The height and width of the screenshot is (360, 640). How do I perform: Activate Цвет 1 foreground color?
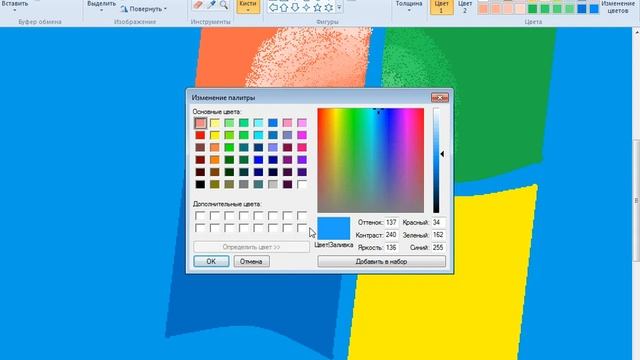coord(441,7)
